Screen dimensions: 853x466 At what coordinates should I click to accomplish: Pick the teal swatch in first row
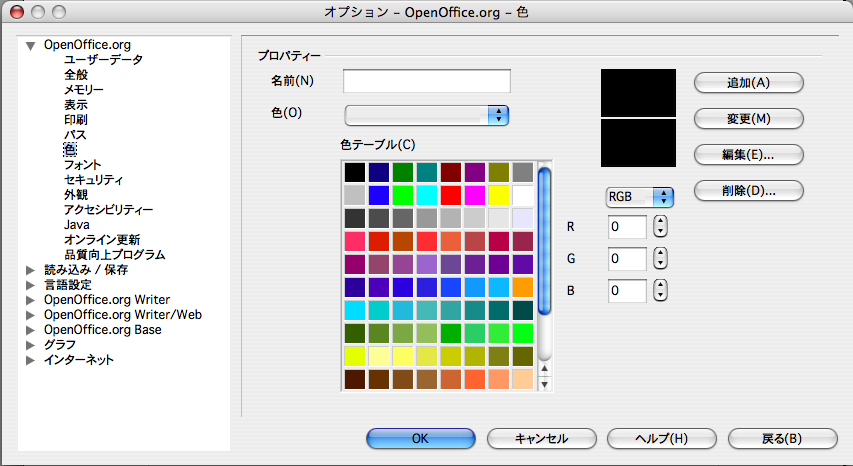point(426,172)
